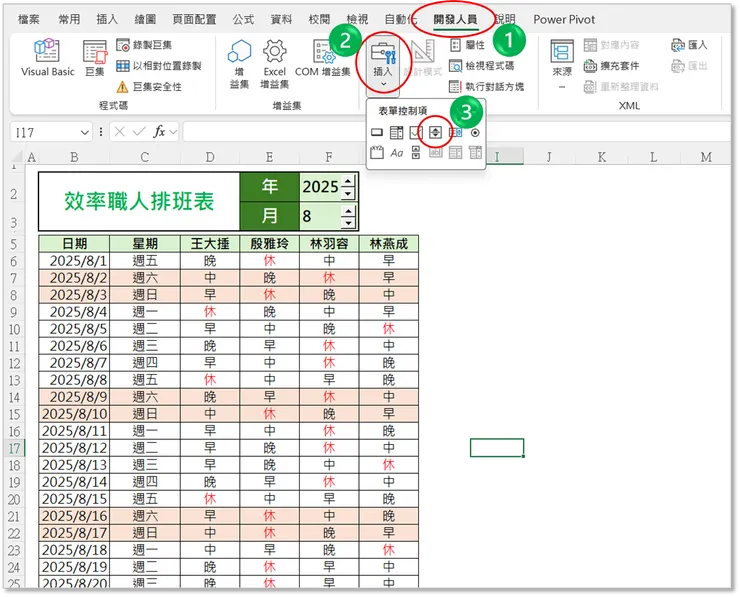Click the 星期 column header cell

click(145, 244)
